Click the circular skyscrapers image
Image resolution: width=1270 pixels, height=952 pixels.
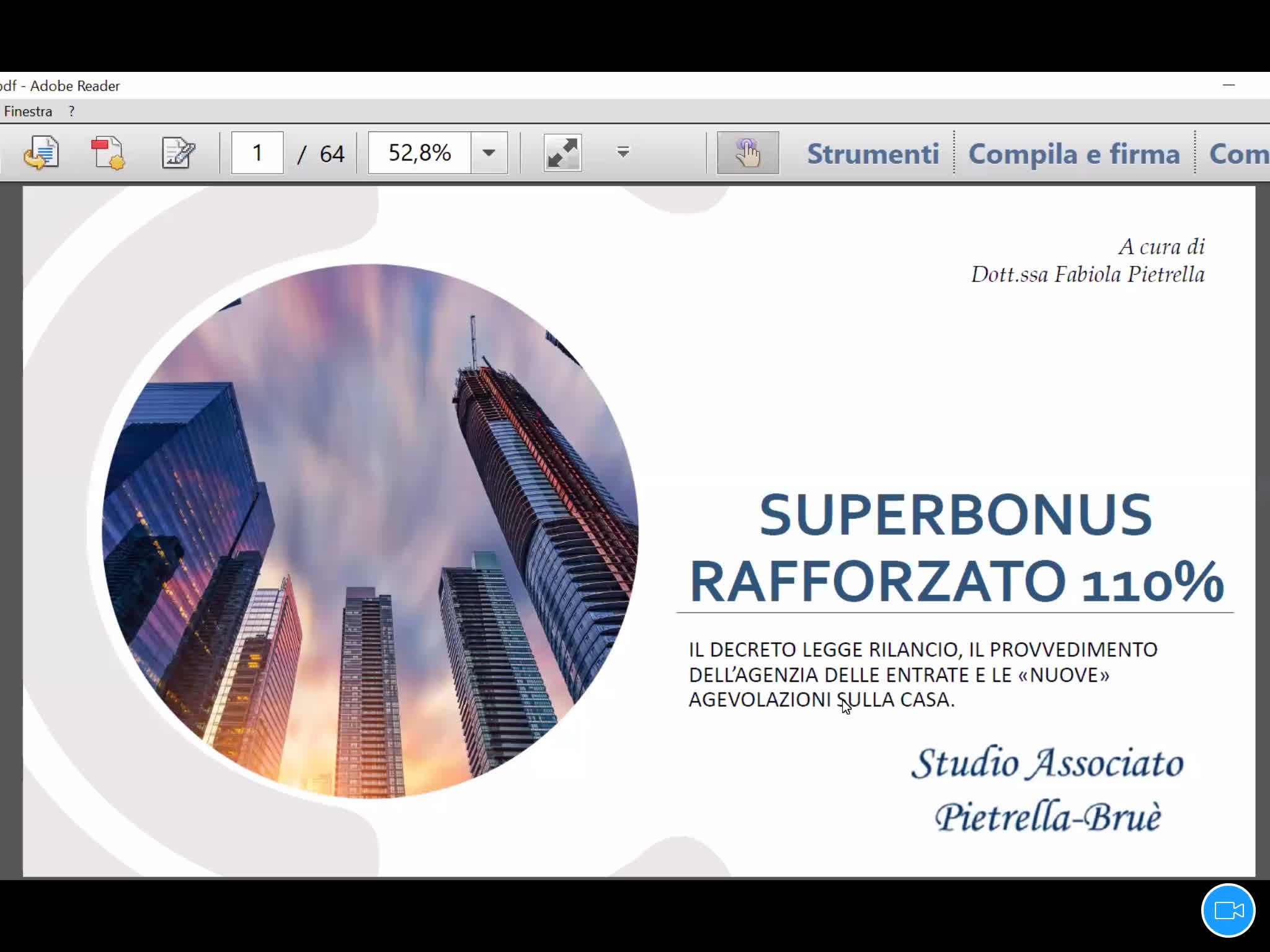pyautogui.click(x=370, y=531)
